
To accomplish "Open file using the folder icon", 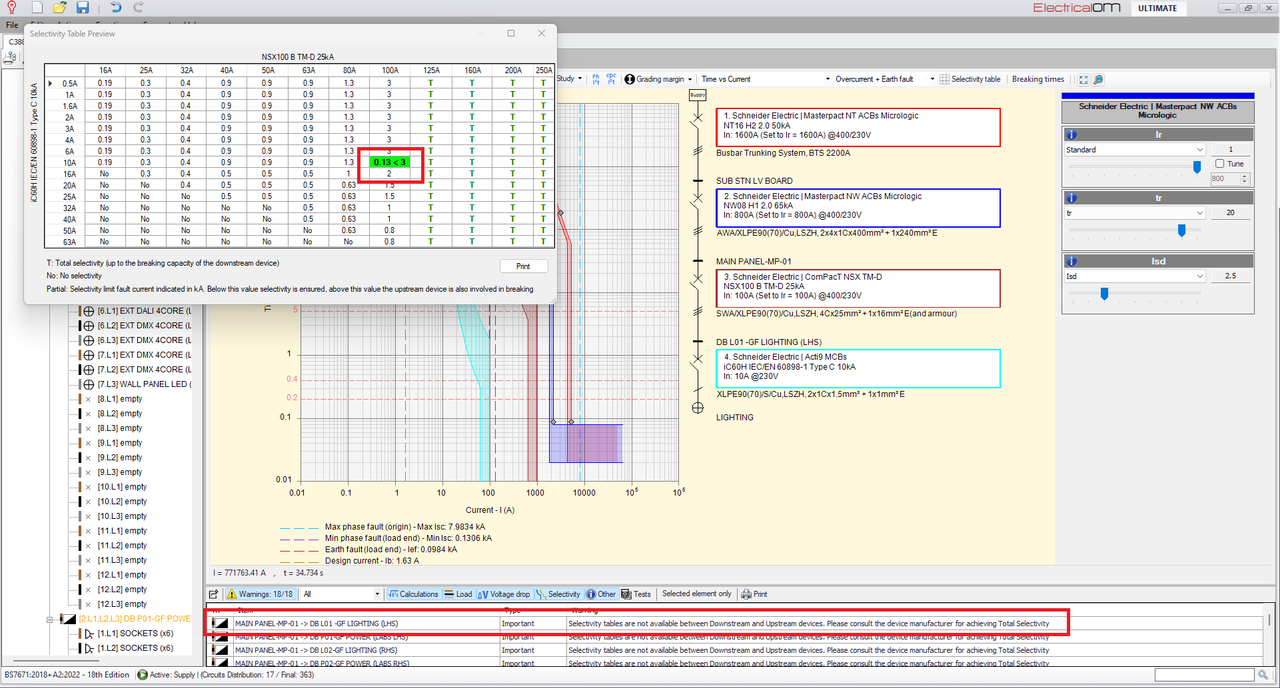I will point(60,8).
